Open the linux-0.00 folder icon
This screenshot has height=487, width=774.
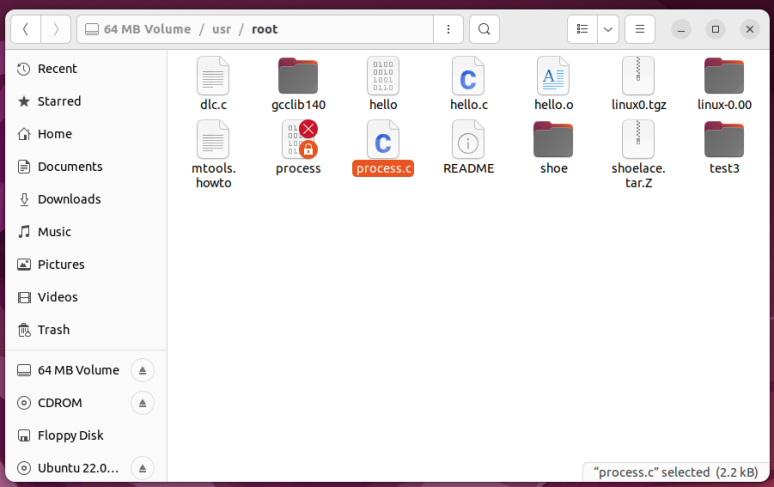point(724,76)
